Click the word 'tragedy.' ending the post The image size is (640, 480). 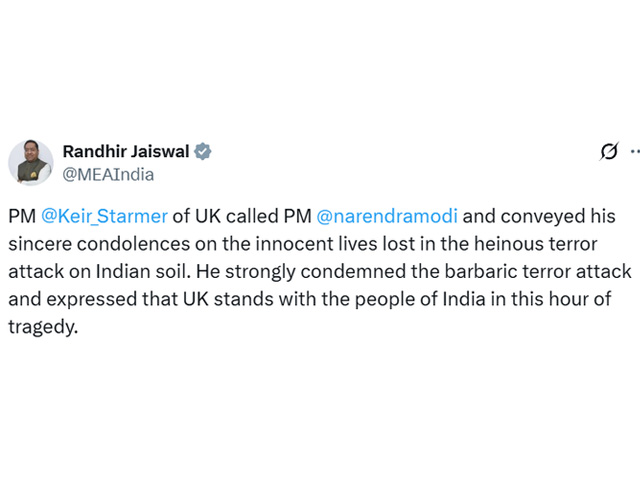(43, 327)
